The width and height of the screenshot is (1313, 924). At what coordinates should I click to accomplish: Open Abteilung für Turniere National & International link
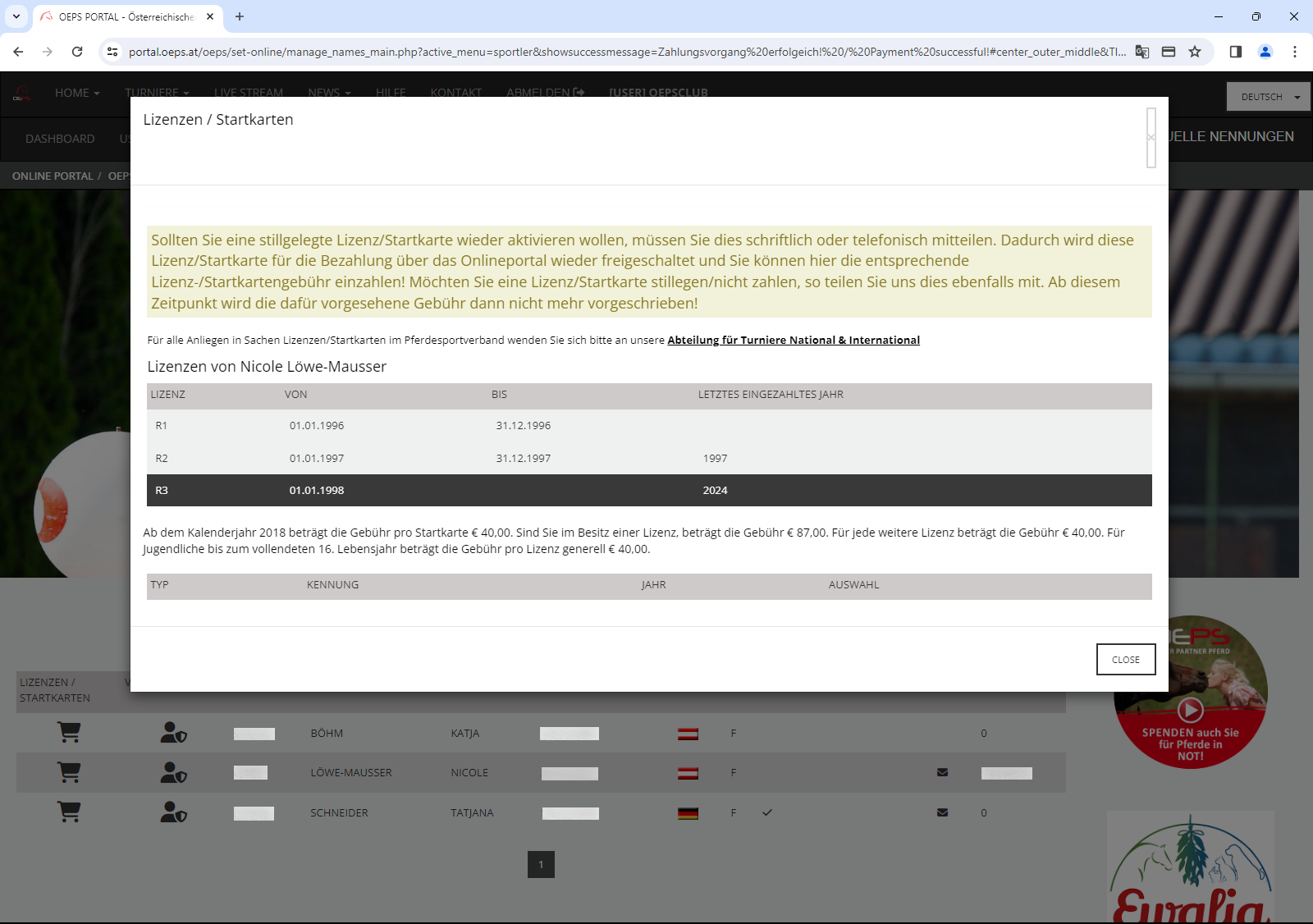[794, 340]
